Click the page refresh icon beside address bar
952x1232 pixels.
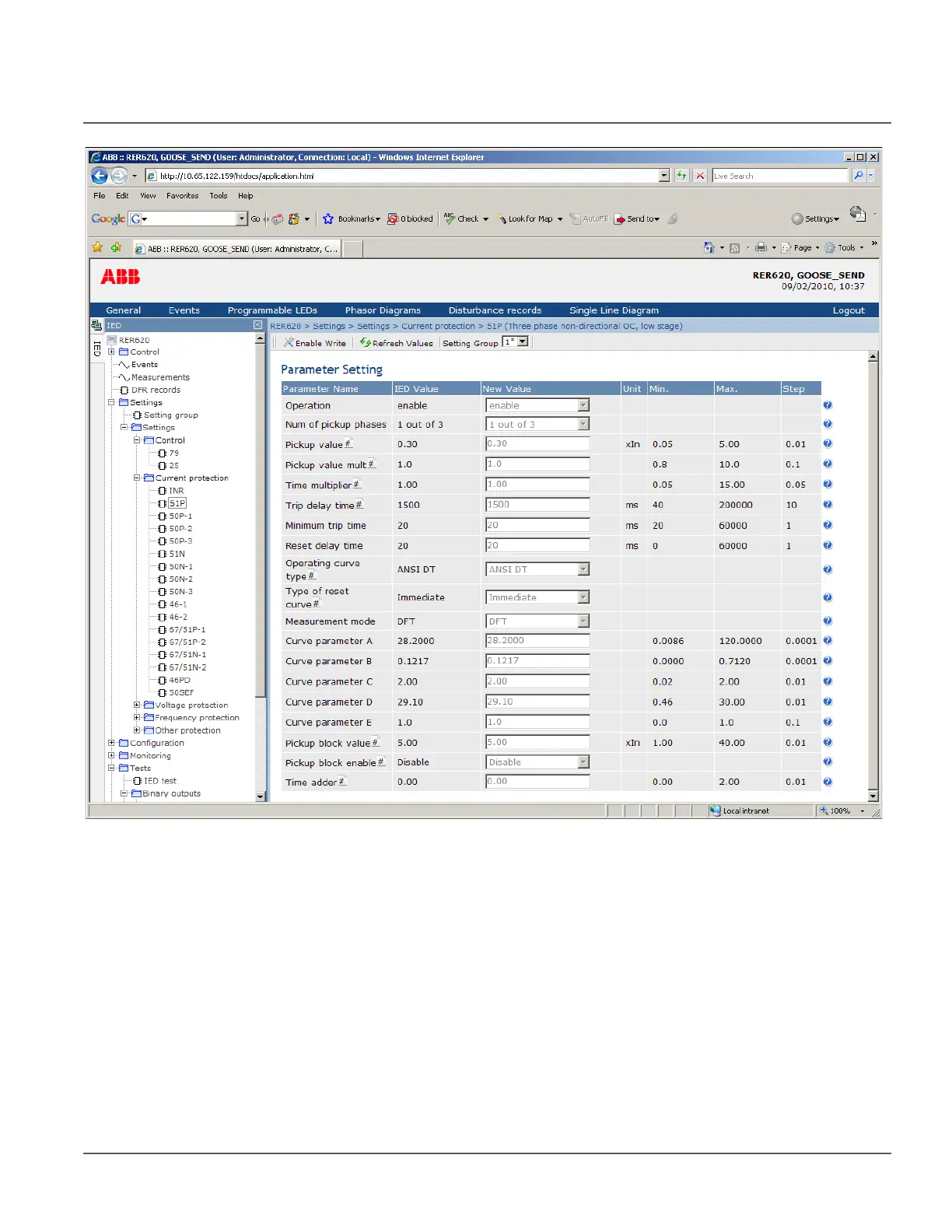point(682,176)
